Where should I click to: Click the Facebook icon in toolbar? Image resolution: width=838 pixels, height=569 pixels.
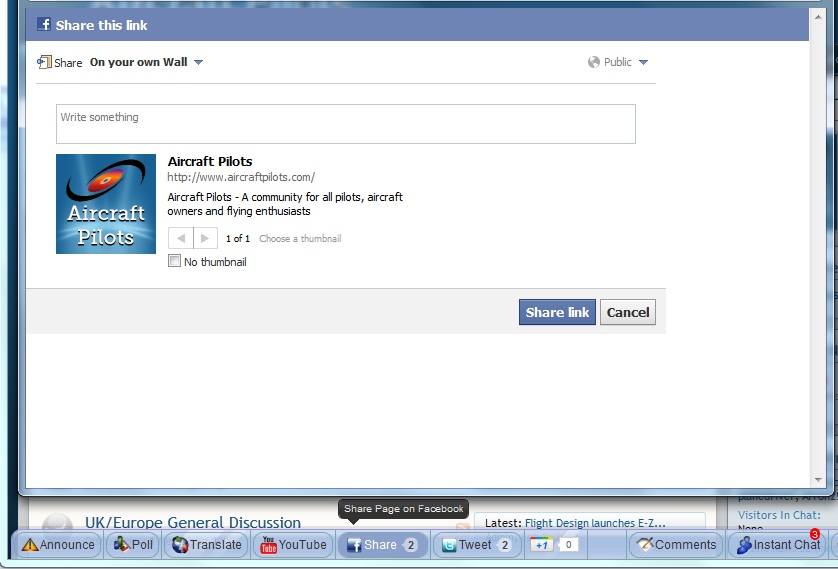(x=354, y=545)
